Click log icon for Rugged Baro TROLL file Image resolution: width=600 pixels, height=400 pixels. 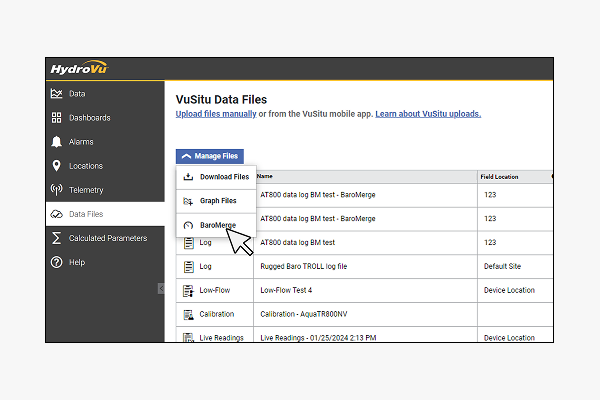(189, 266)
